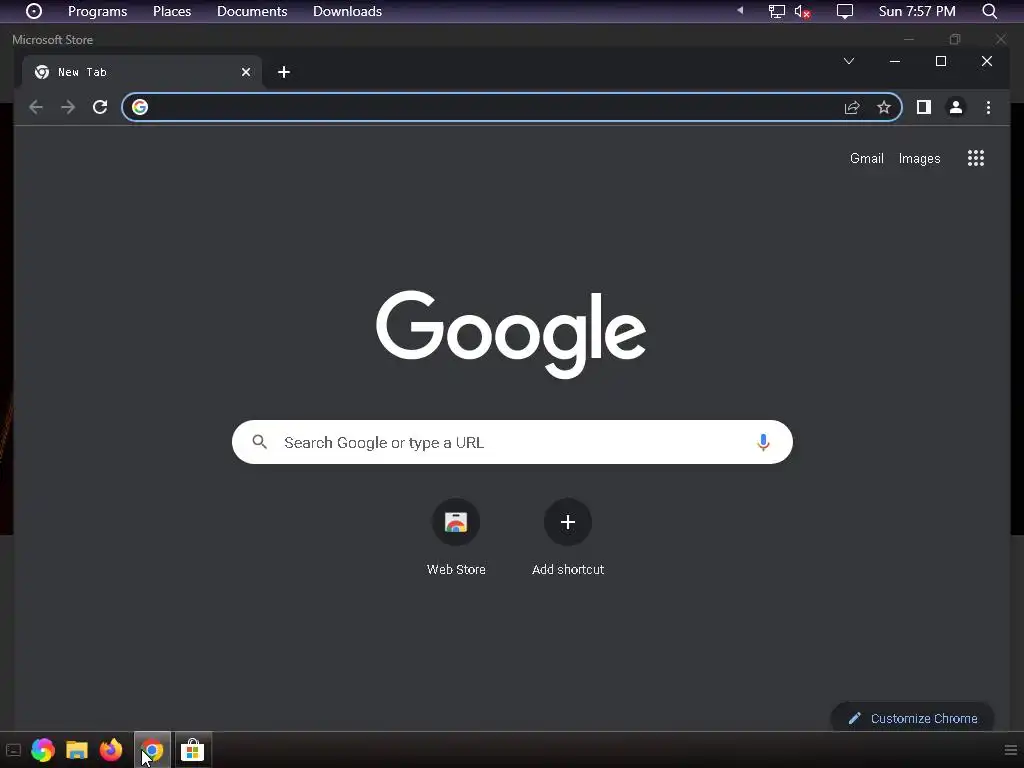Open the notifications icon in top panel
The width and height of the screenshot is (1024, 768).
click(844, 11)
